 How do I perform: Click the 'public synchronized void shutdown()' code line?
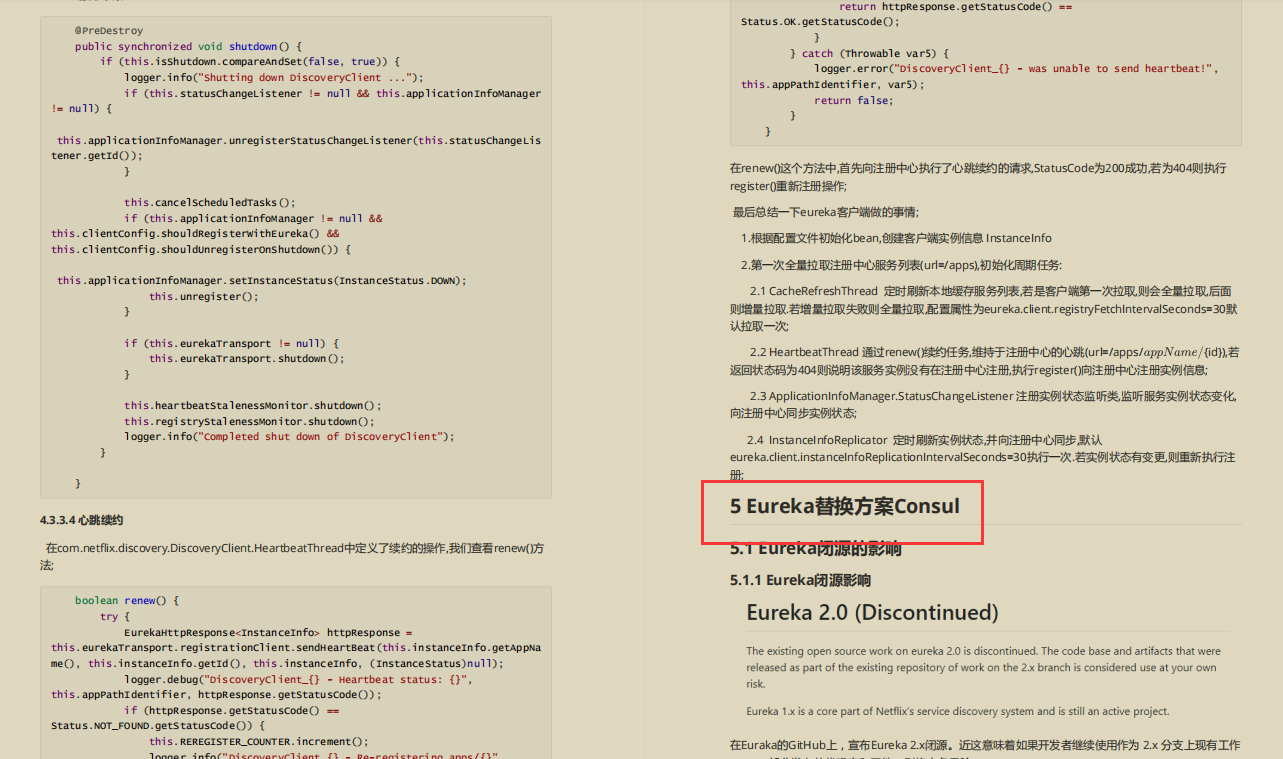point(188,46)
